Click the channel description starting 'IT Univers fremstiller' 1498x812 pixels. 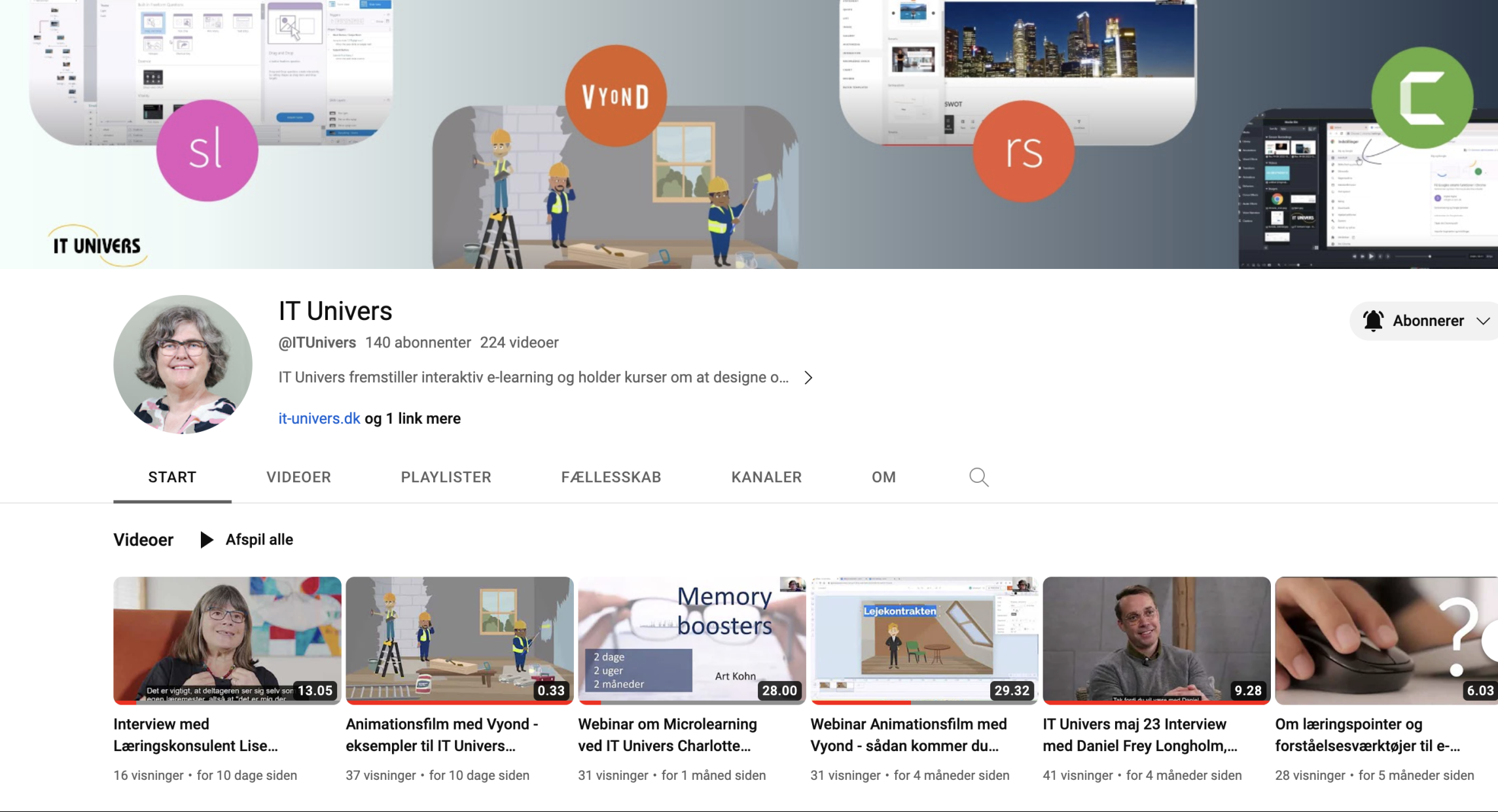coord(533,378)
